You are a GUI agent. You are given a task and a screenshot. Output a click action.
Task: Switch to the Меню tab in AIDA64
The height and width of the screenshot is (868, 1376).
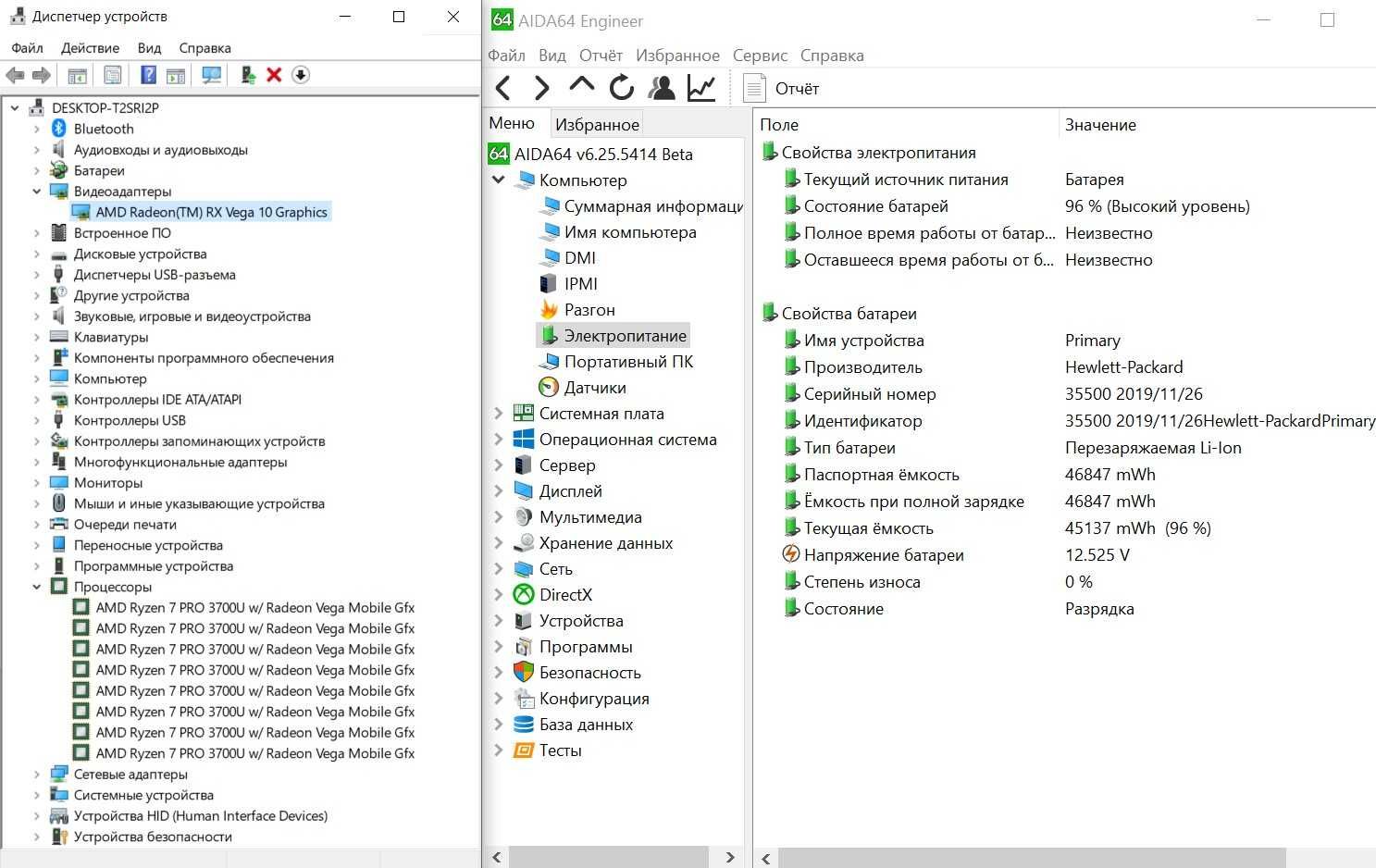(512, 123)
